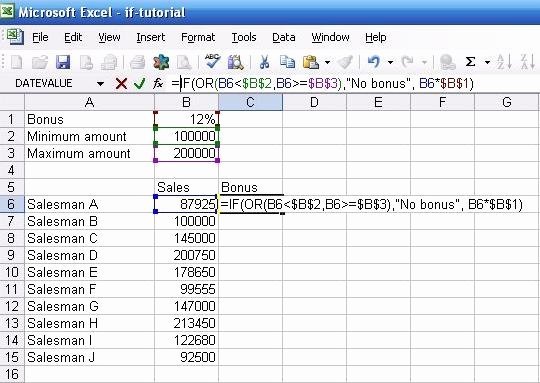
Task: Click the cell containing 12%
Action: click(186, 119)
